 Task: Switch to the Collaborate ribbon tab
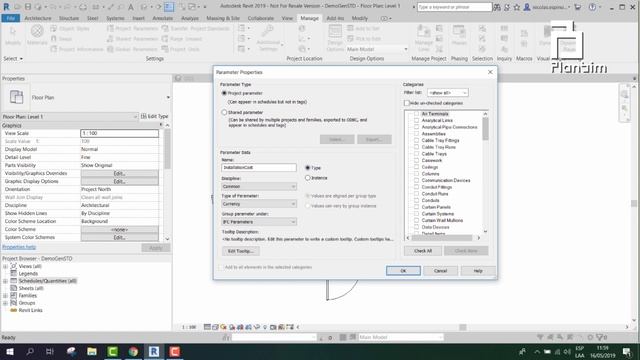261,18
